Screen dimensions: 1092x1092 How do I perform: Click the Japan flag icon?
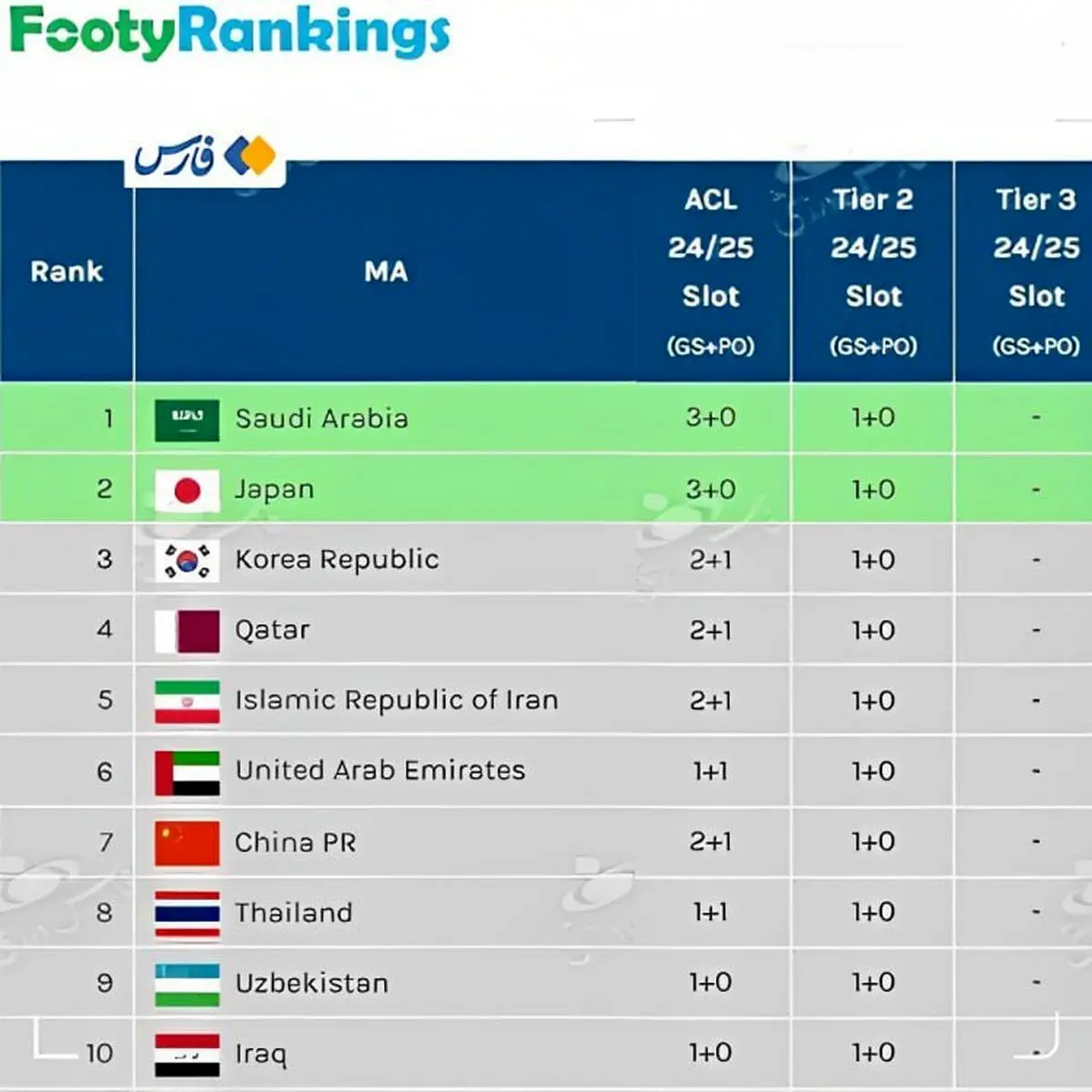[187, 491]
